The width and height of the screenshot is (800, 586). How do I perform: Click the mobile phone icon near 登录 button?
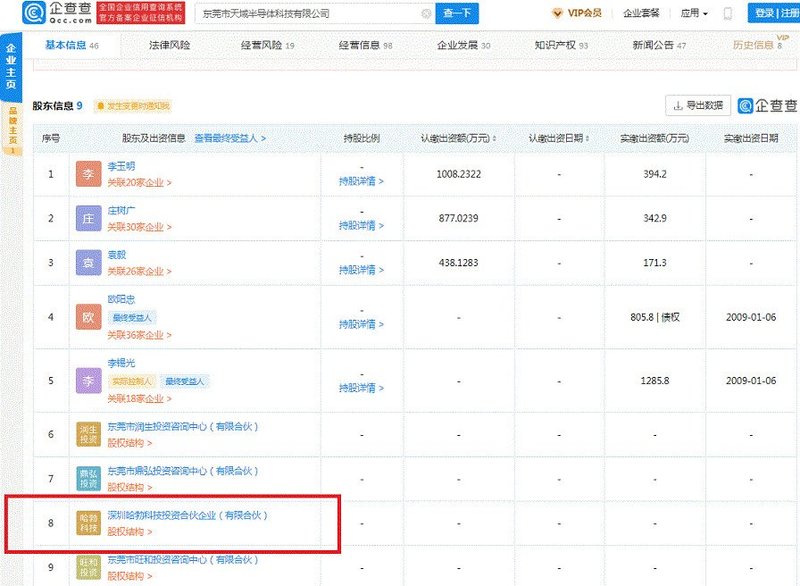(x=727, y=13)
